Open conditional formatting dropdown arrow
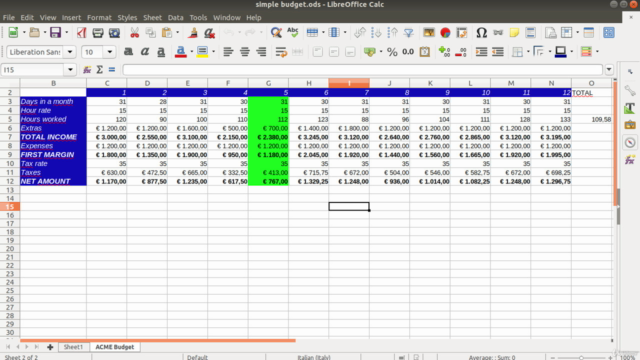This screenshot has height=360, width=640. pyautogui.click(x=597, y=52)
